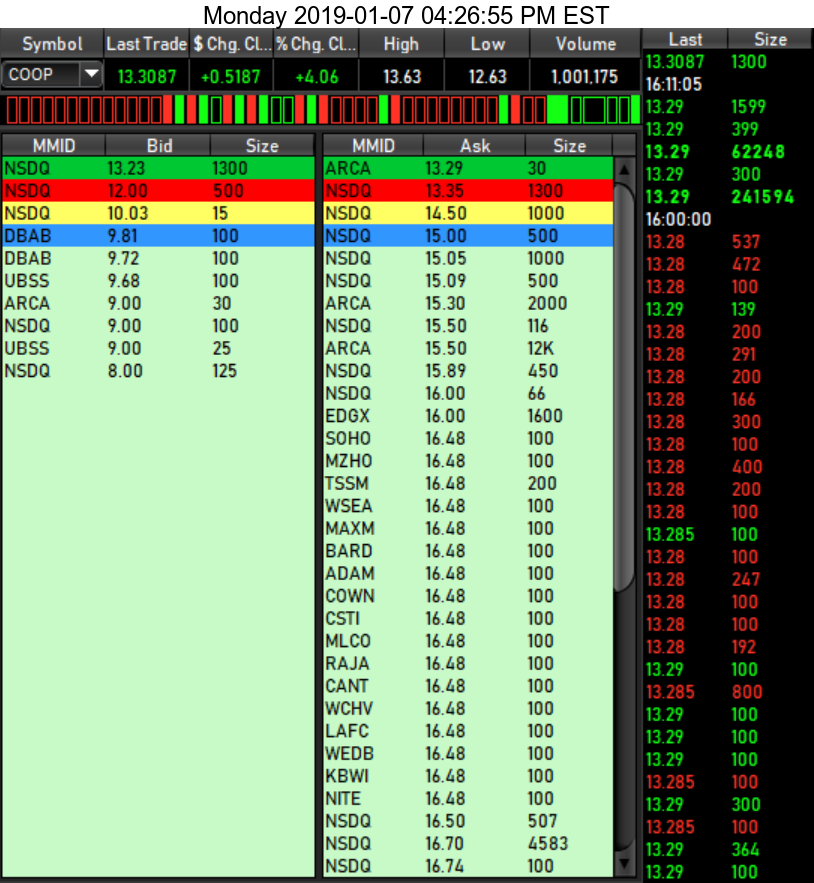Click the ask-side MMID column header
The image size is (814, 883).
point(373,146)
